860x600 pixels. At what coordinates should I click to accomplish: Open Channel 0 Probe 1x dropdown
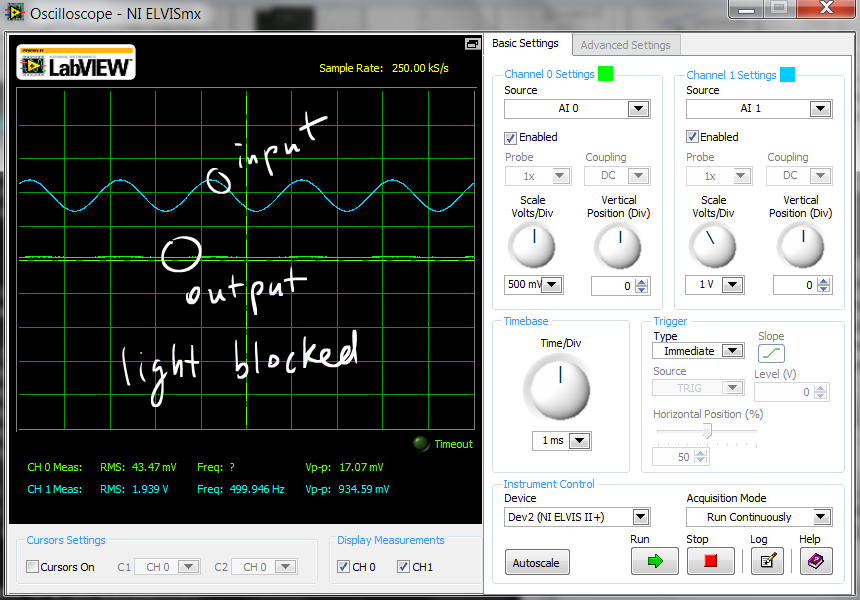point(560,176)
